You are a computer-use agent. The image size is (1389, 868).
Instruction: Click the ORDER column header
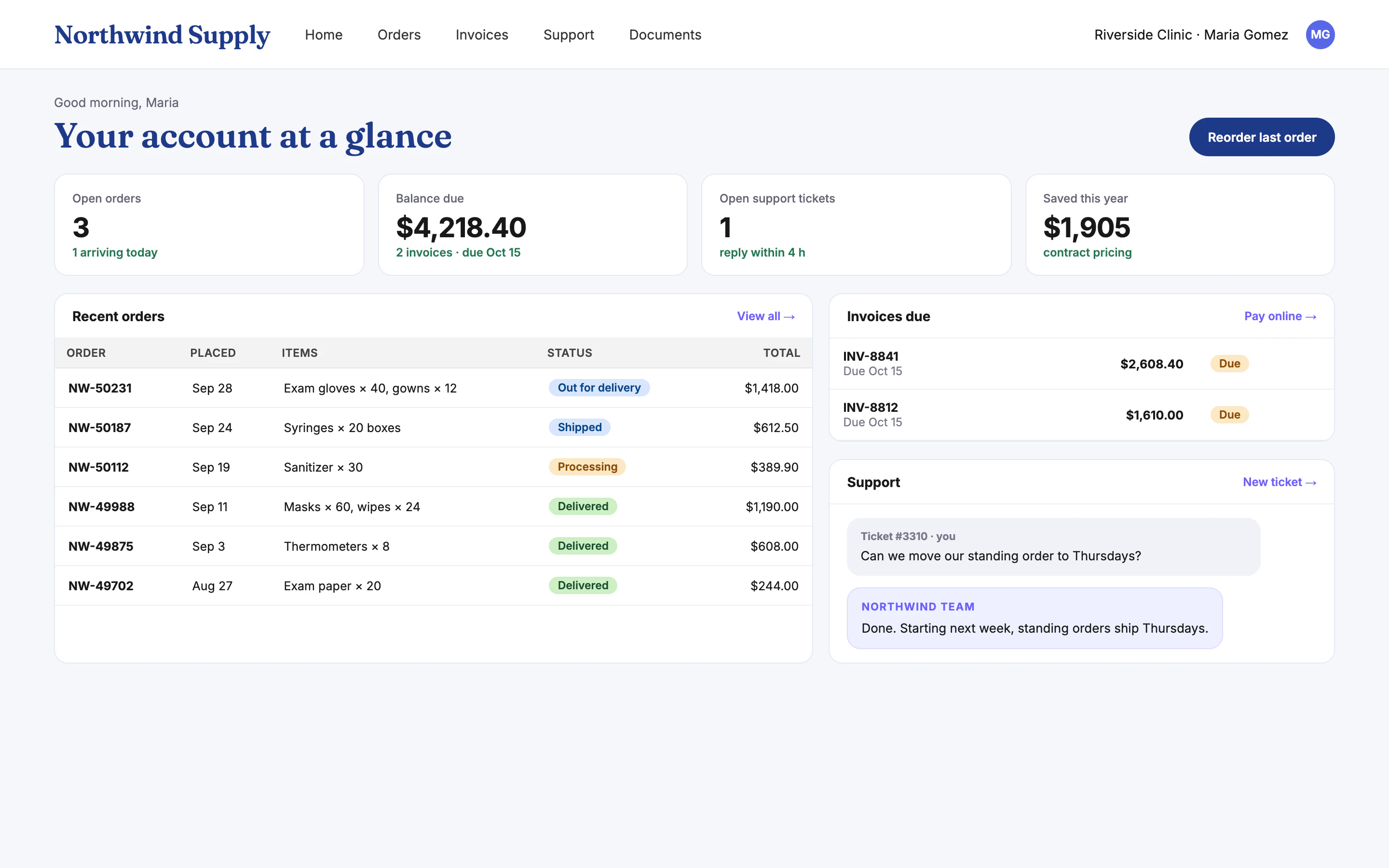pyautogui.click(x=86, y=353)
